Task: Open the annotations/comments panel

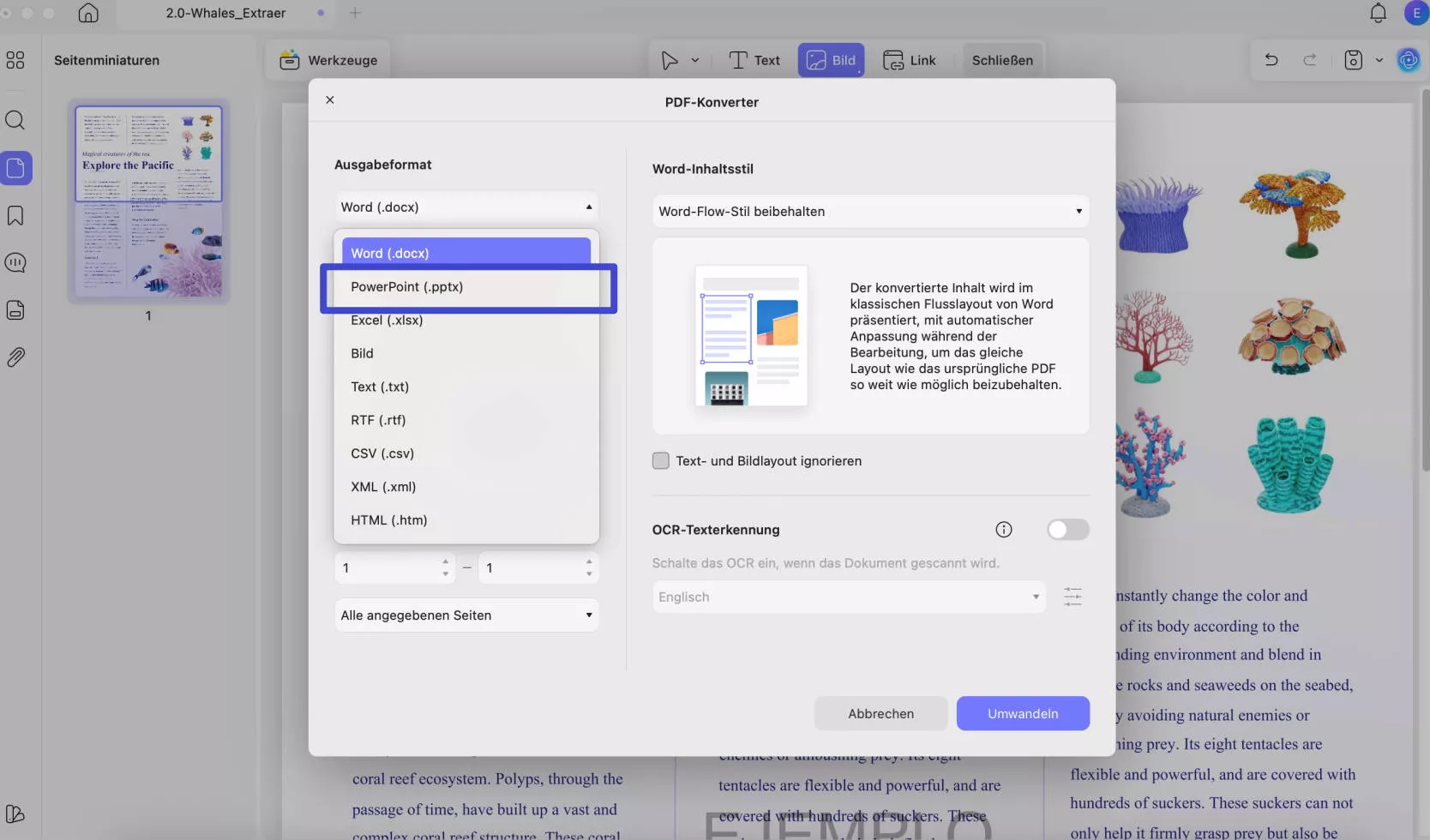Action: [x=15, y=263]
